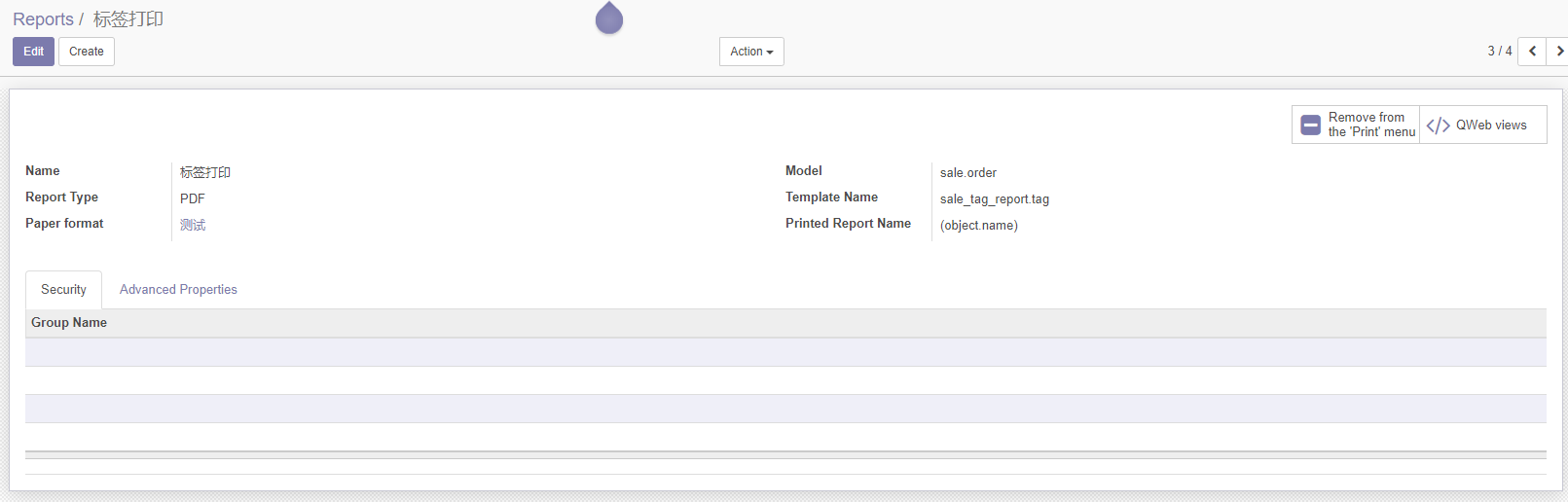Go to previous record arrow
Screen dimensions: 1568x502
click(x=1532, y=52)
